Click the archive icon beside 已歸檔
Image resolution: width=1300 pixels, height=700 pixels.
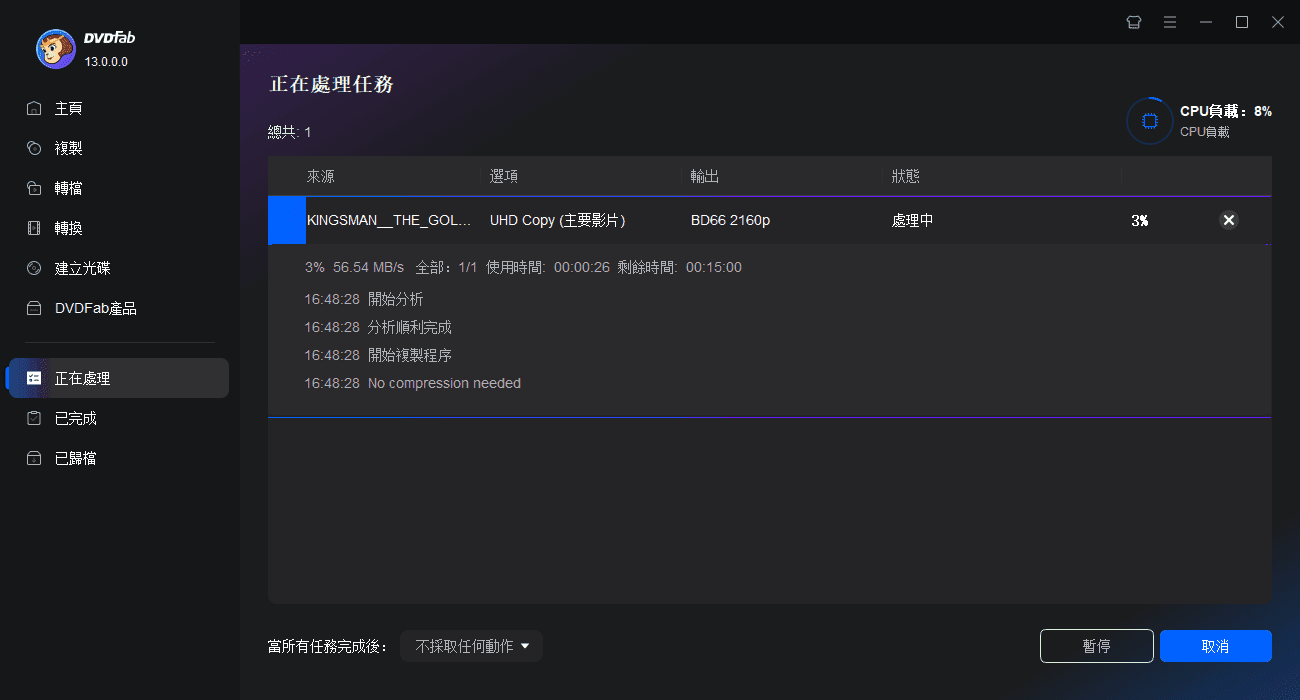coord(34,458)
